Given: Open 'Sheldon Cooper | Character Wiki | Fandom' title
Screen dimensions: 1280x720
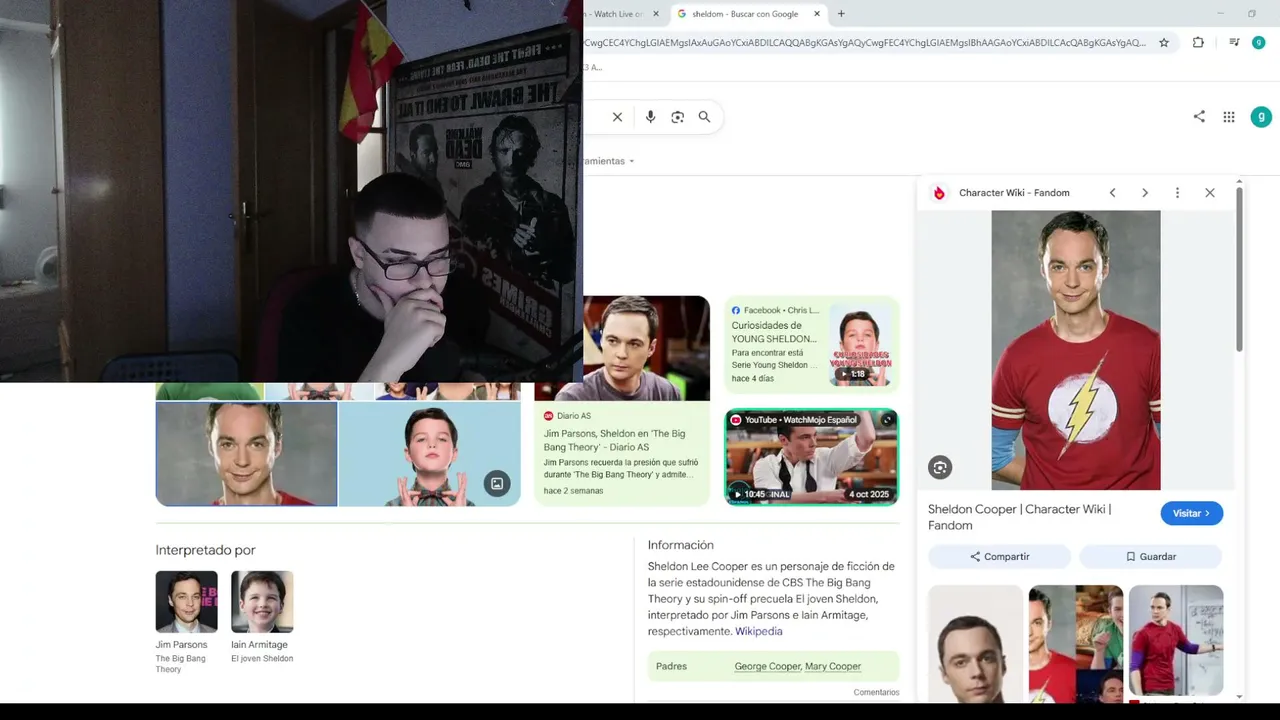Looking at the screenshot, I should tap(1019, 517).
